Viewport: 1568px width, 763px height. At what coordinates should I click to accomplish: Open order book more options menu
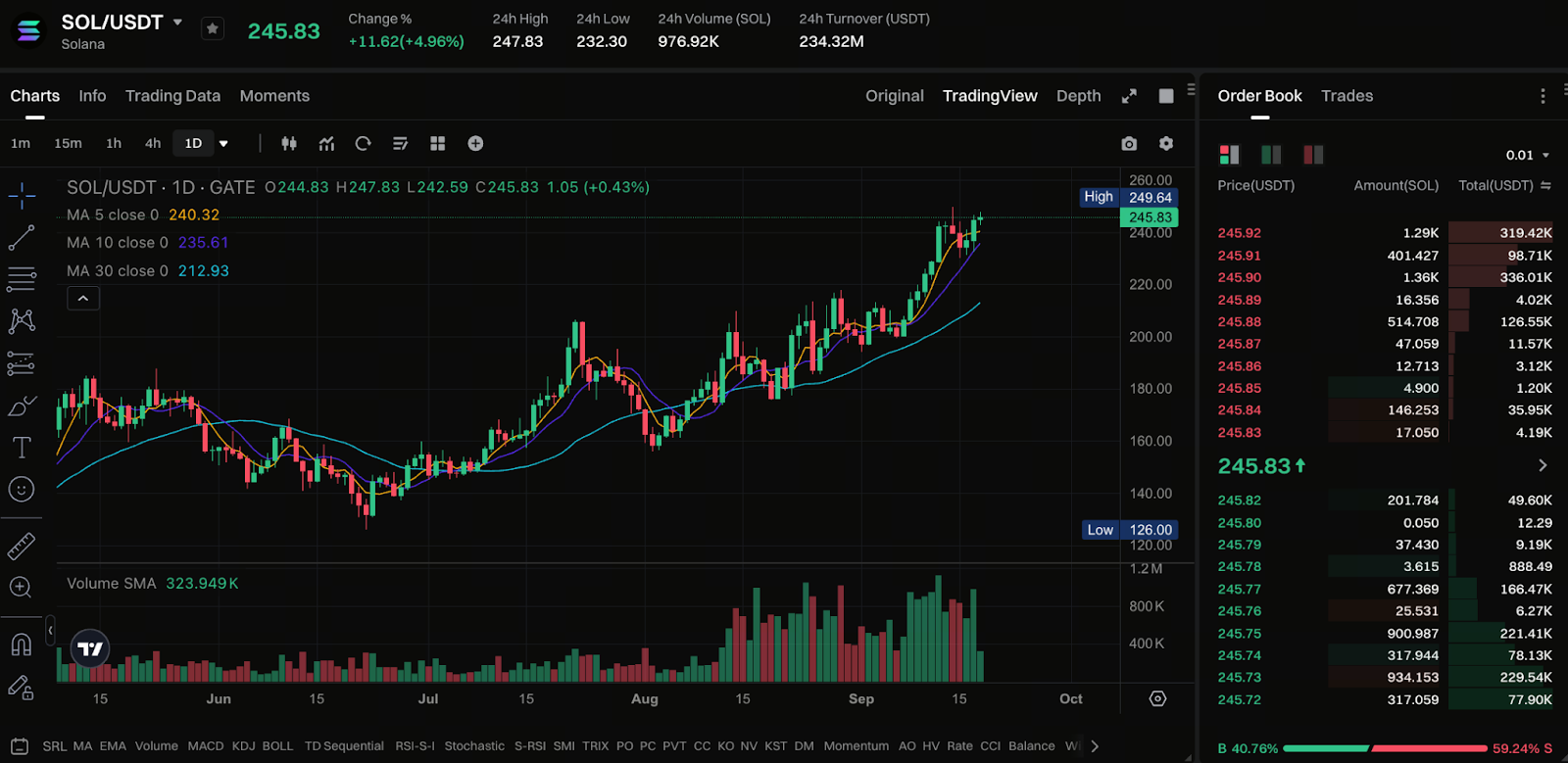tap(1543, 96)
